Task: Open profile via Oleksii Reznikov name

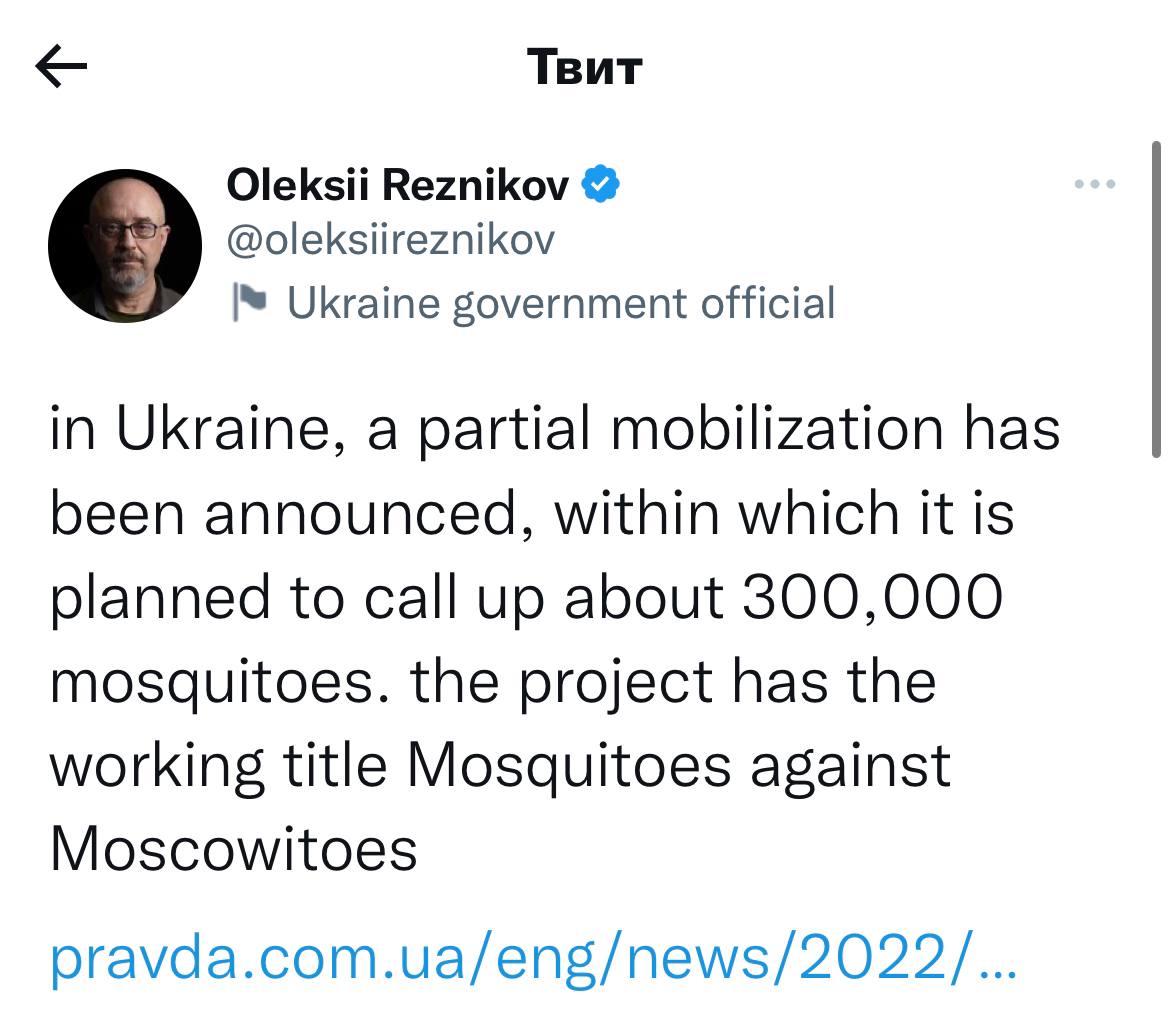Action: 398,184
